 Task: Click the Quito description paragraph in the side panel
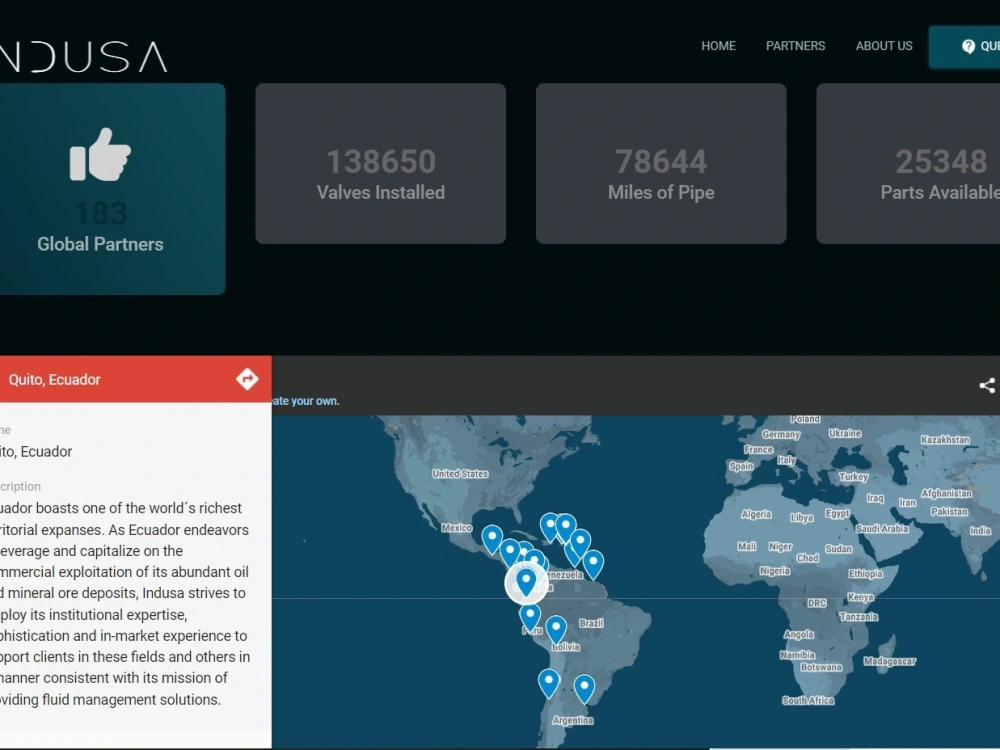tap(126, 603)
